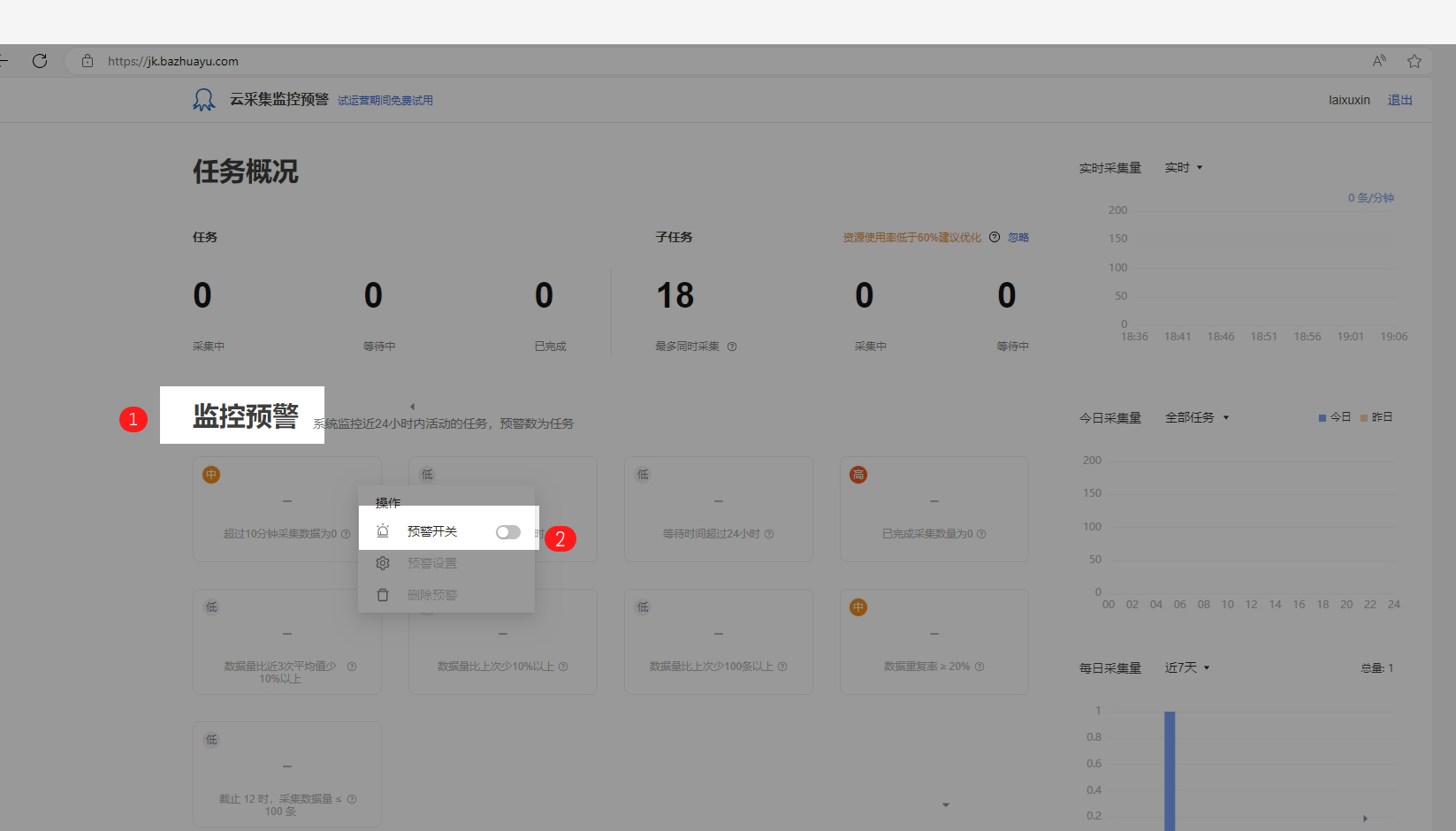Choose 预警设置 in the 操作 popup
The image size is (1456, 831).
[432, 563]
